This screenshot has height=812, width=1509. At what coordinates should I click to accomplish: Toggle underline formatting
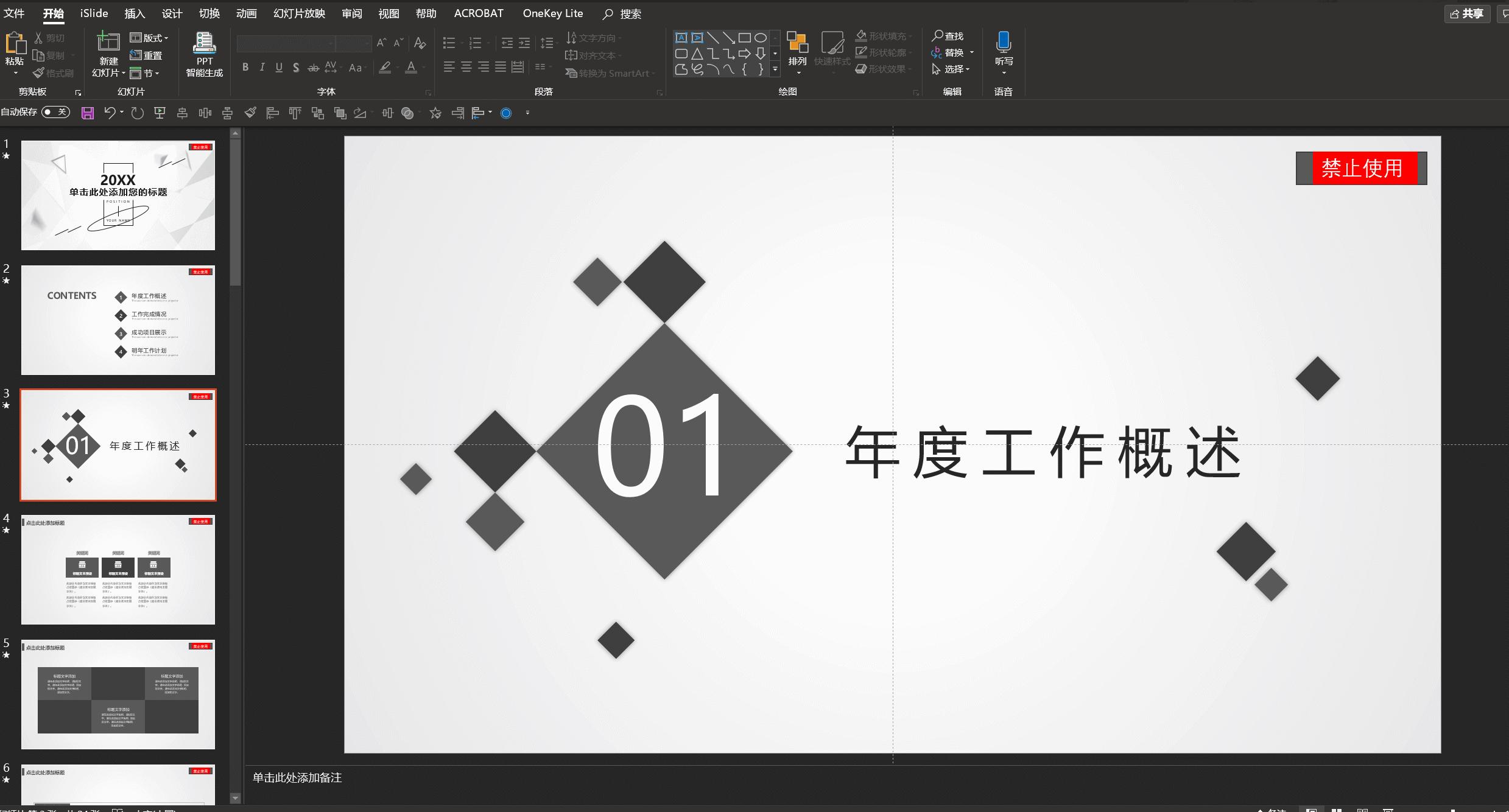(279, 68)
